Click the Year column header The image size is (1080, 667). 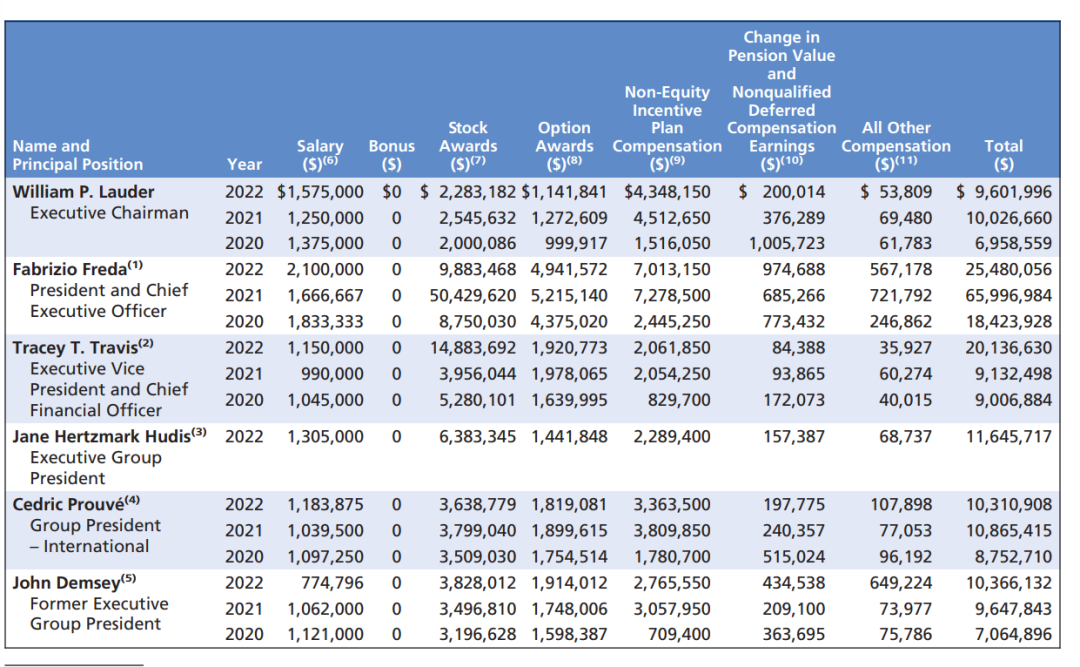tap(244, 164)
